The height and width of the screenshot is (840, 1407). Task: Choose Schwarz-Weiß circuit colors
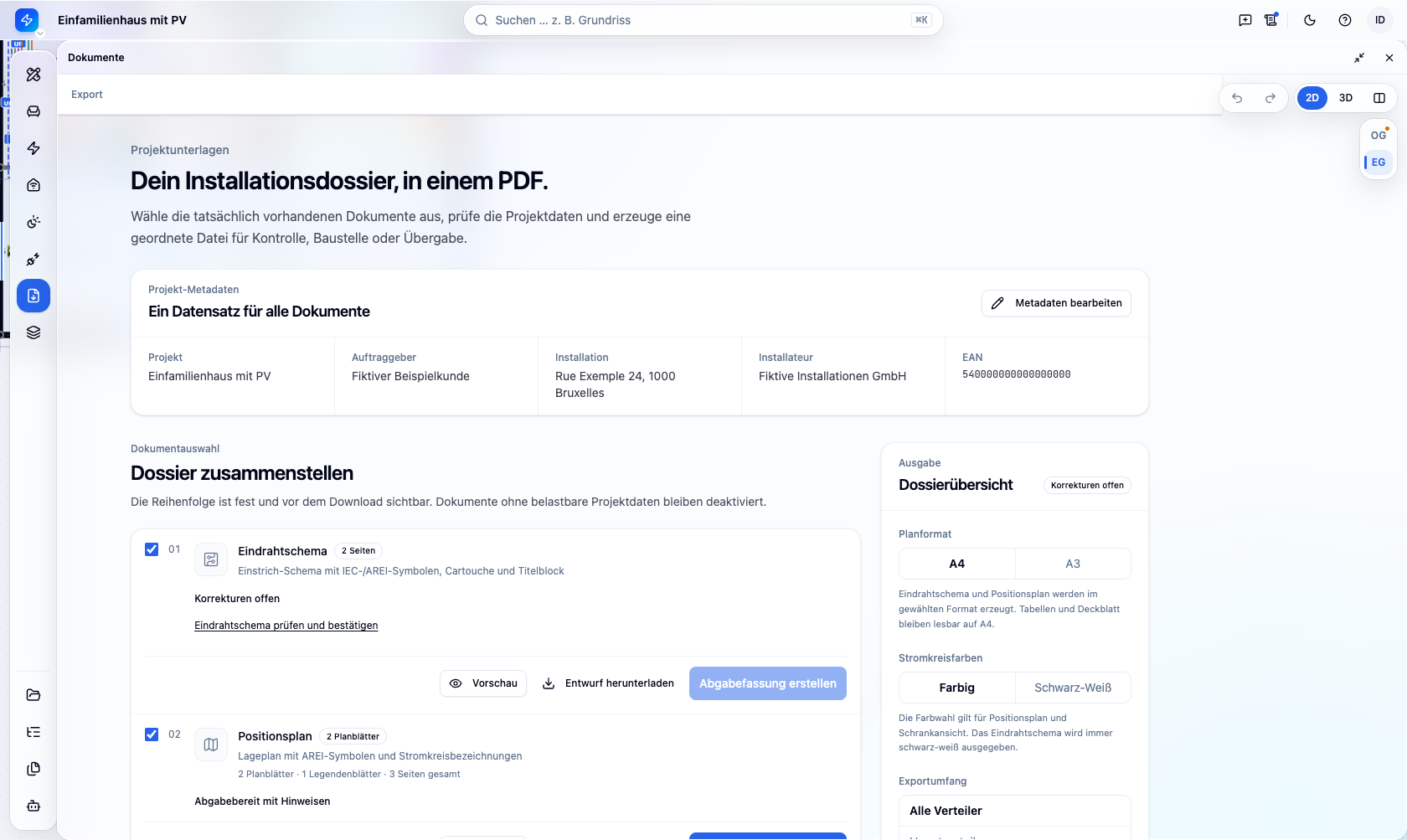(1073, 688)
